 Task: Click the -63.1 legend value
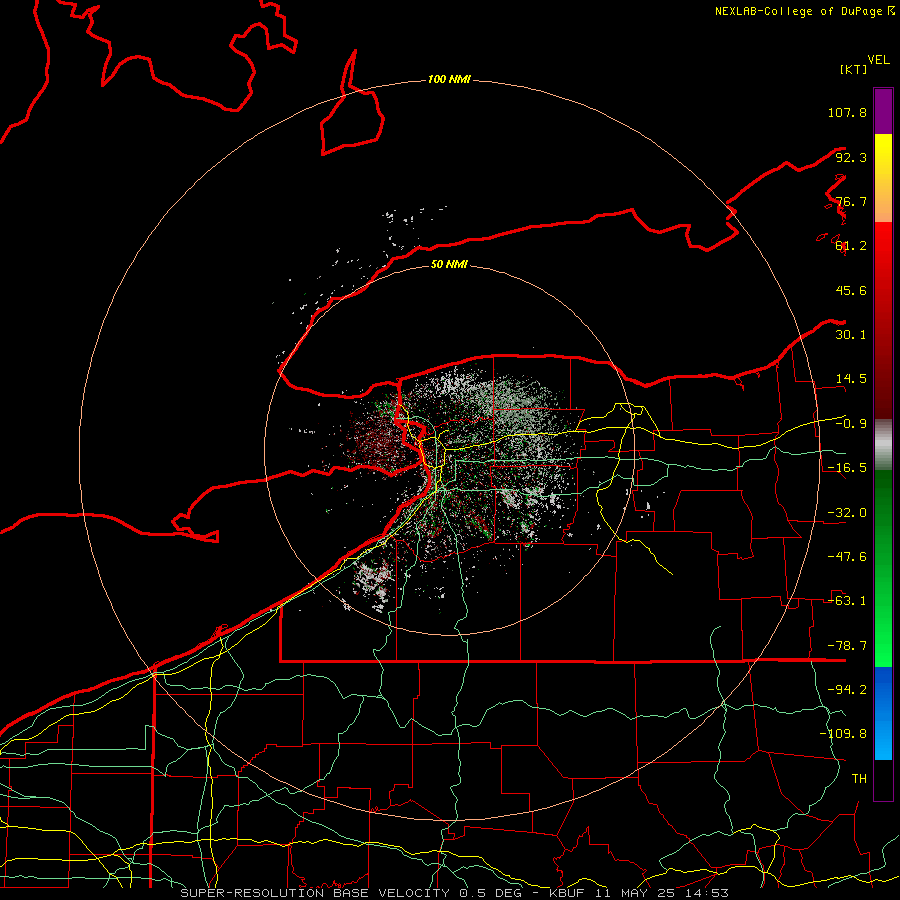coord(847,601)
